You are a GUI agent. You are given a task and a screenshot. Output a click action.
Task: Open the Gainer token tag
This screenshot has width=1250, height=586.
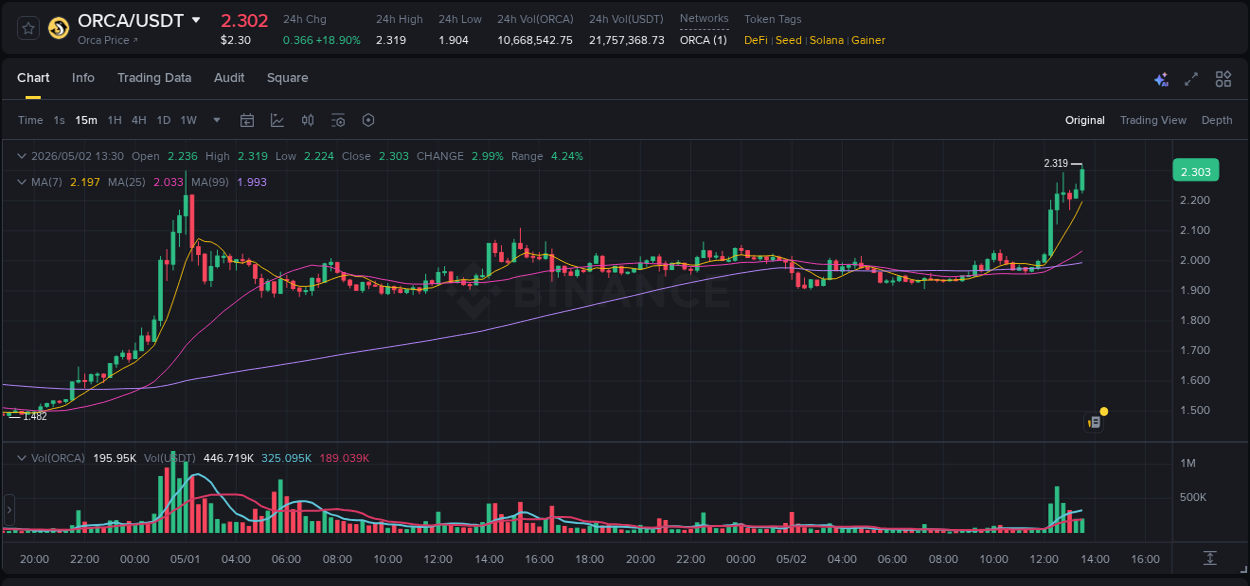click(868, 40)
